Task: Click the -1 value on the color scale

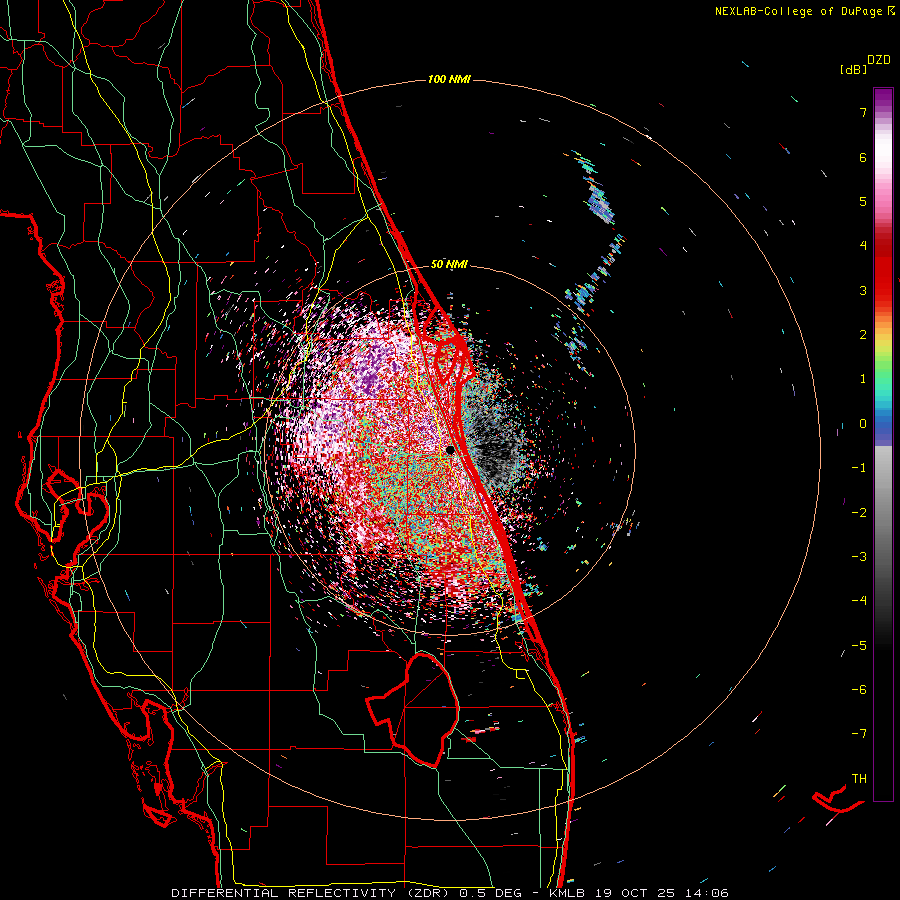Action: [859, 468]
